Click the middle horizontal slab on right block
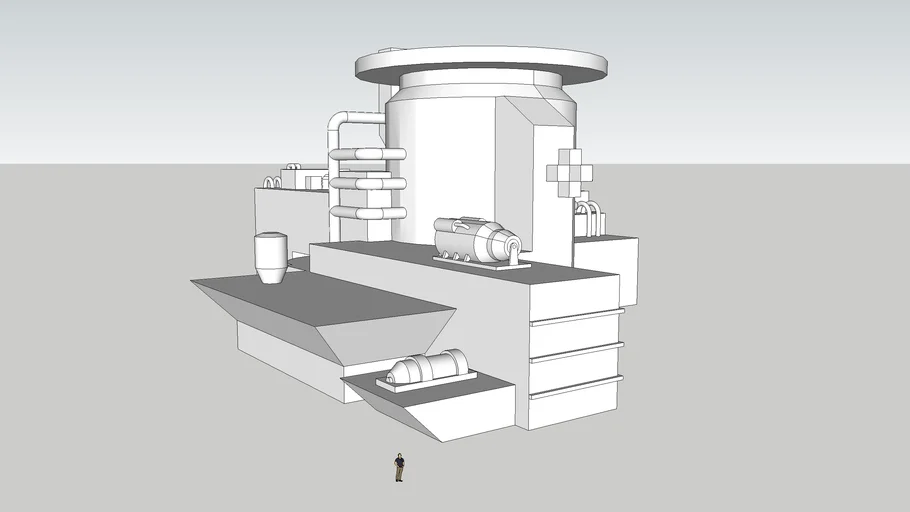Screen dimensions: 910x512 click(x=576, y=349)
